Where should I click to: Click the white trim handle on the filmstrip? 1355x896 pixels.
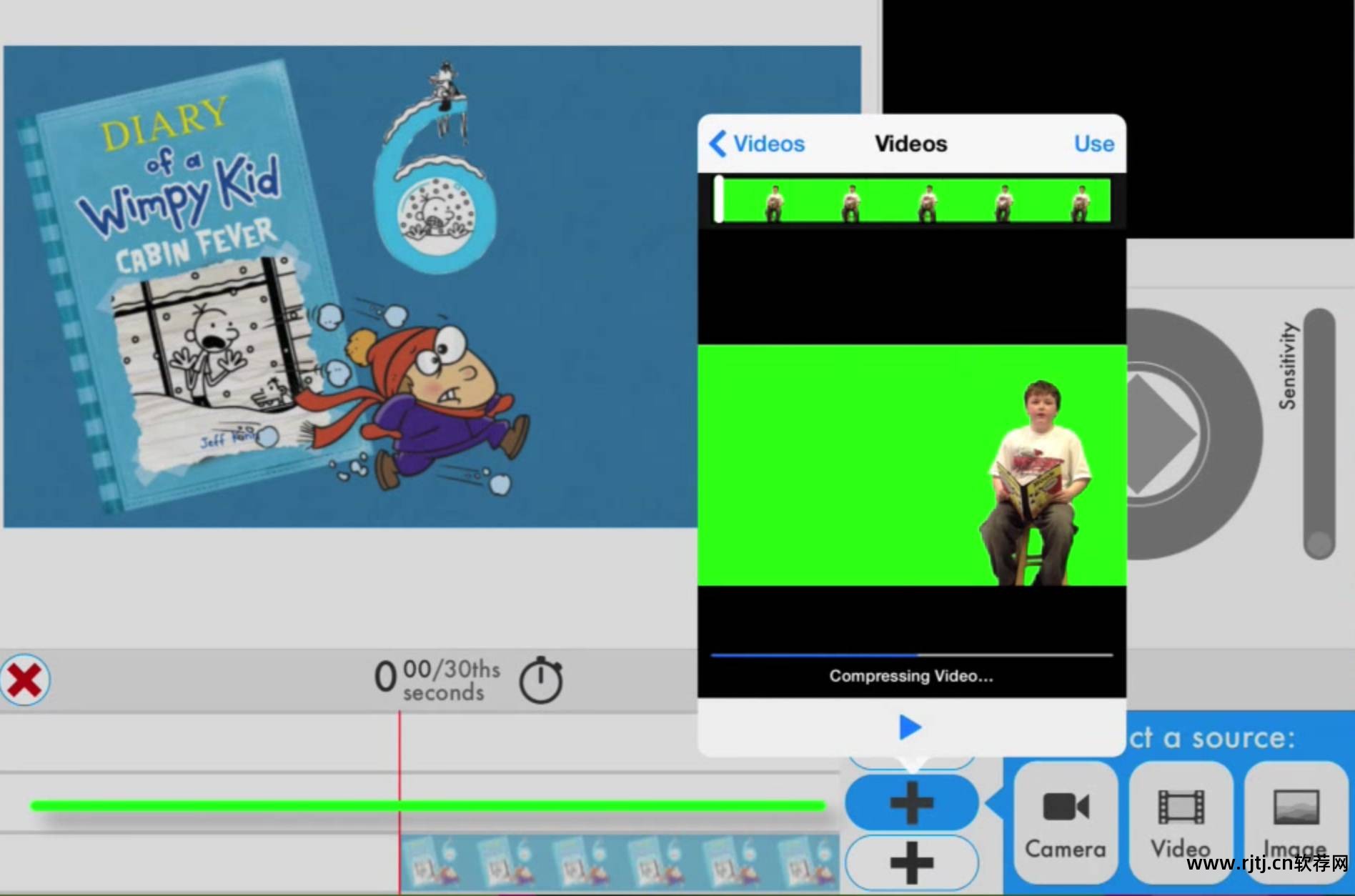click(718, 199)
